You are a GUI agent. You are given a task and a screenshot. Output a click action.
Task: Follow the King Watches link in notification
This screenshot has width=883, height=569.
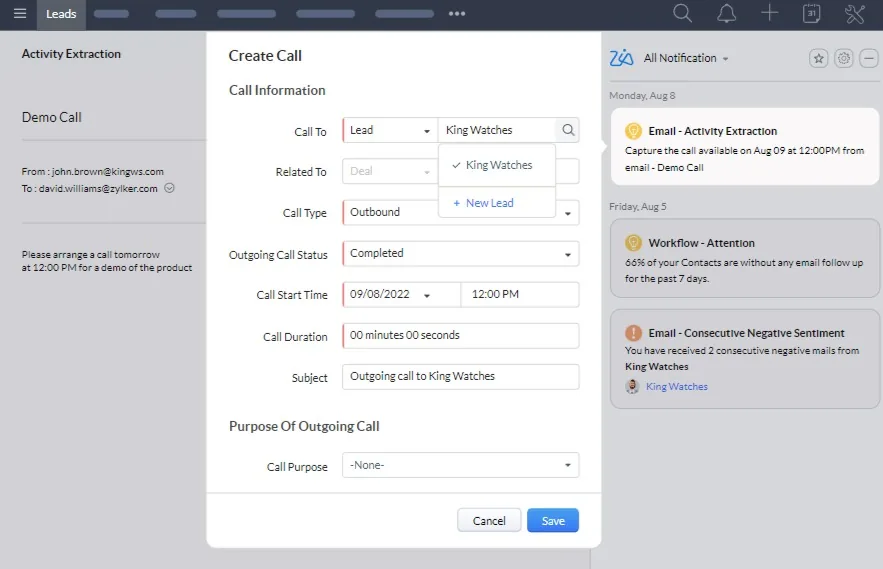point(676,386)
